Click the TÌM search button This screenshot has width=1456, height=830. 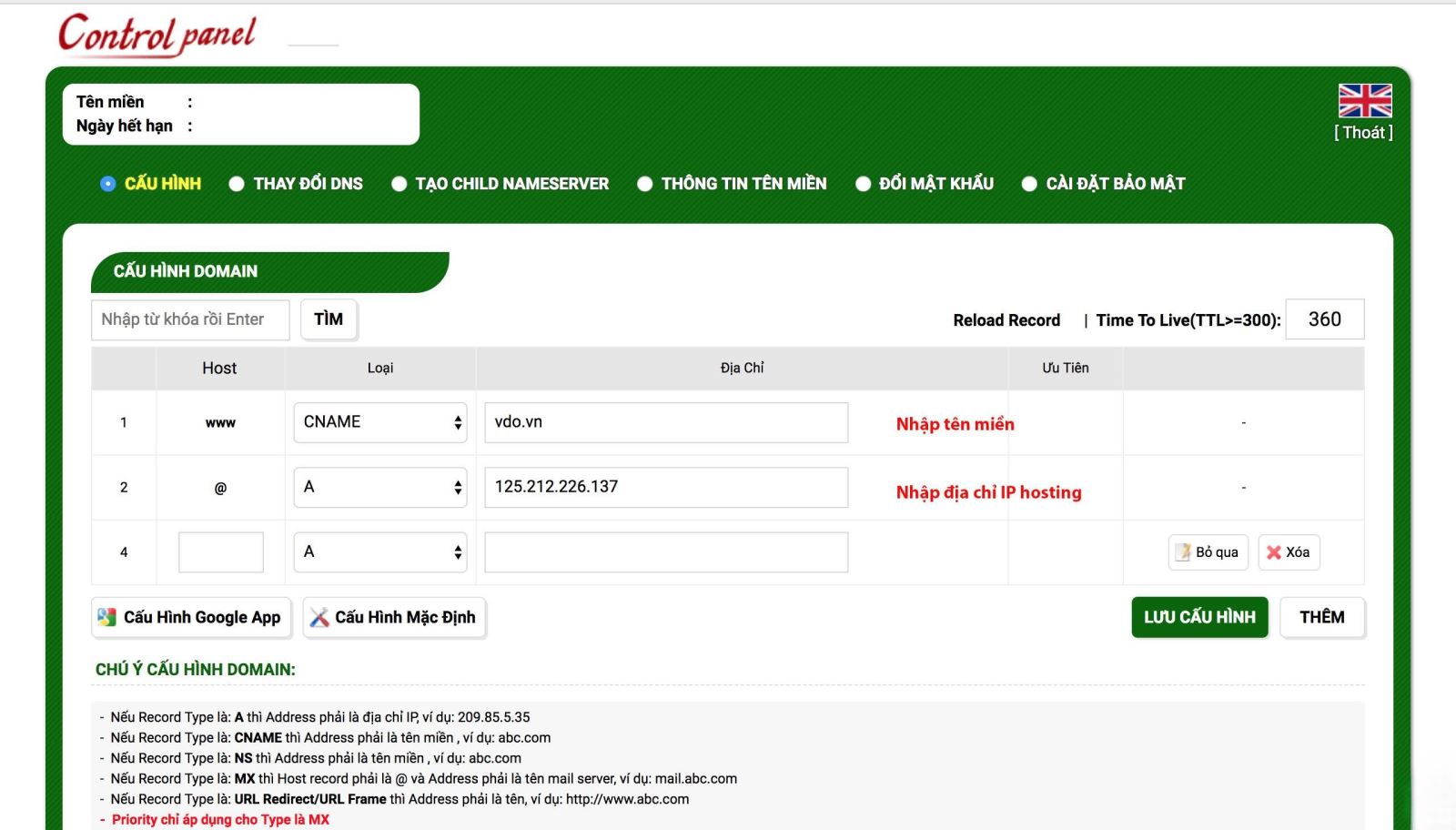[328, 319]
